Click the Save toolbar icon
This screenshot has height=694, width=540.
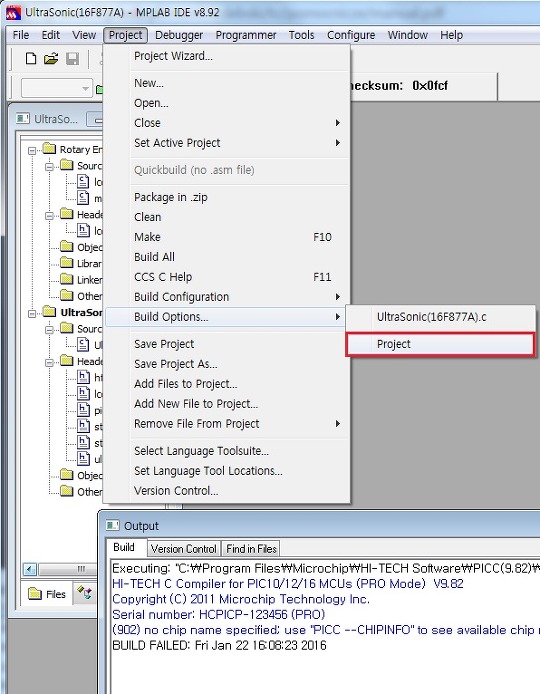[72, 58]
